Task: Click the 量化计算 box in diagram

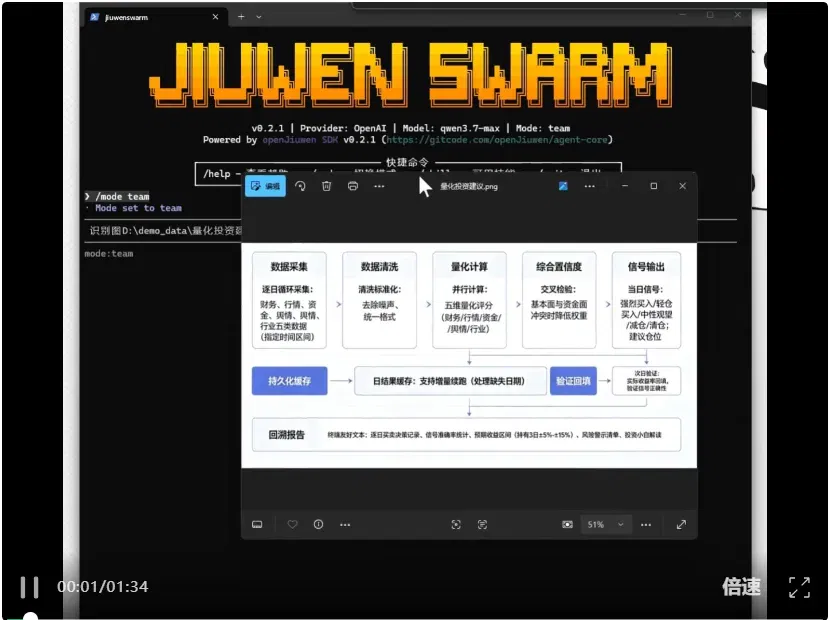Action: tap(469, 300)
